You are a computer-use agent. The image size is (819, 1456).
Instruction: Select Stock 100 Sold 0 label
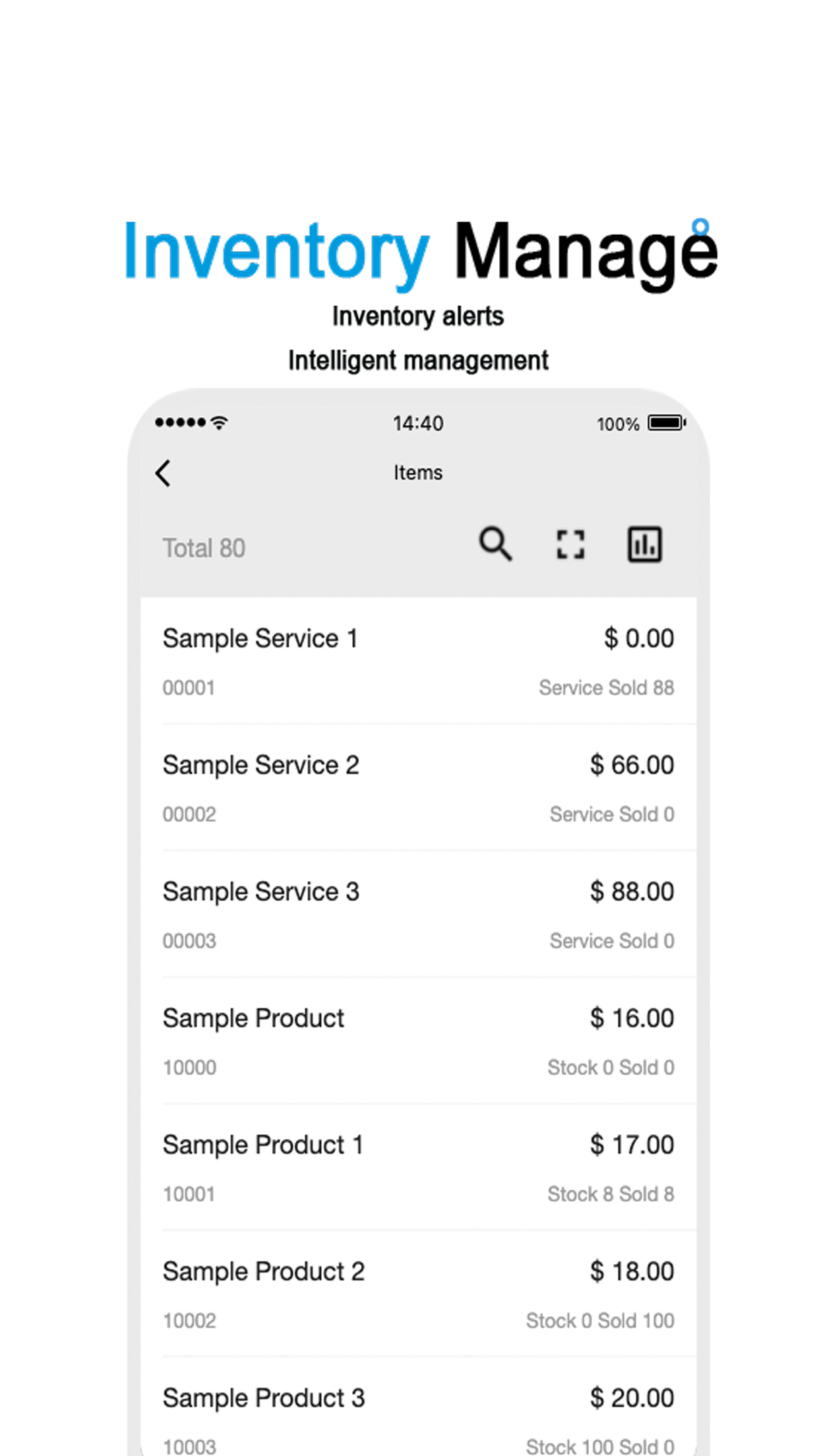600,1447
